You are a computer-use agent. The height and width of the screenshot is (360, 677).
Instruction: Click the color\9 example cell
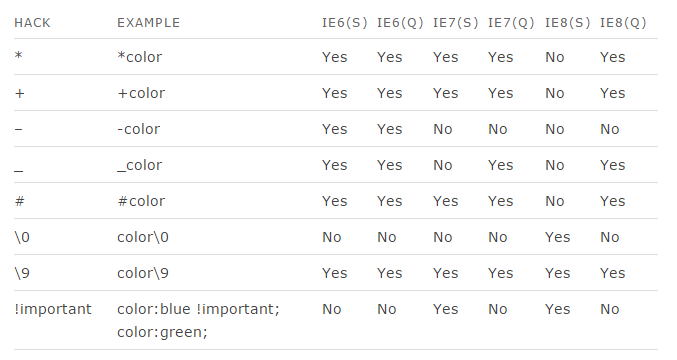143,273
